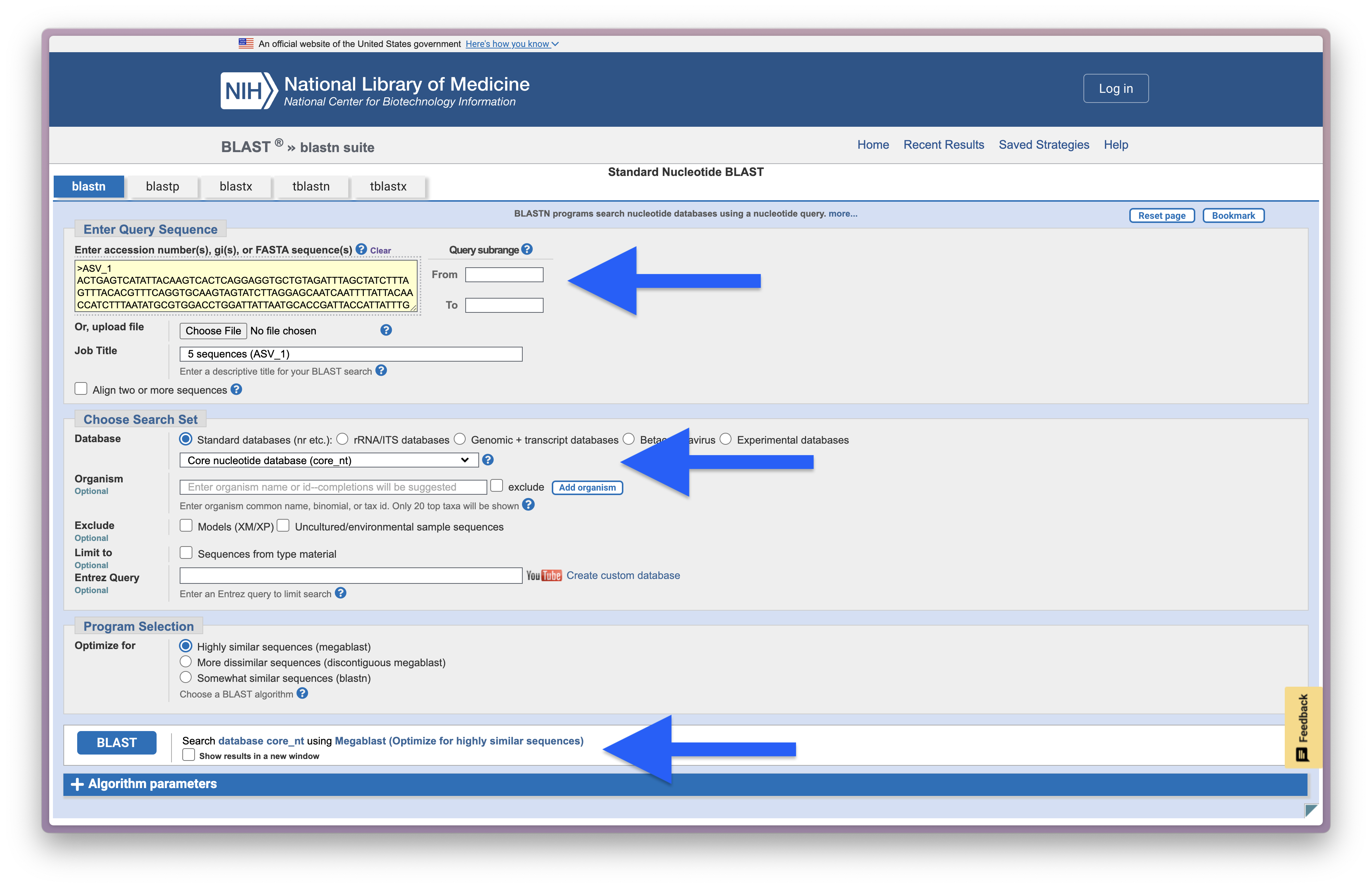
Task: Open Home in BLAST navigation
Action: 873,145
